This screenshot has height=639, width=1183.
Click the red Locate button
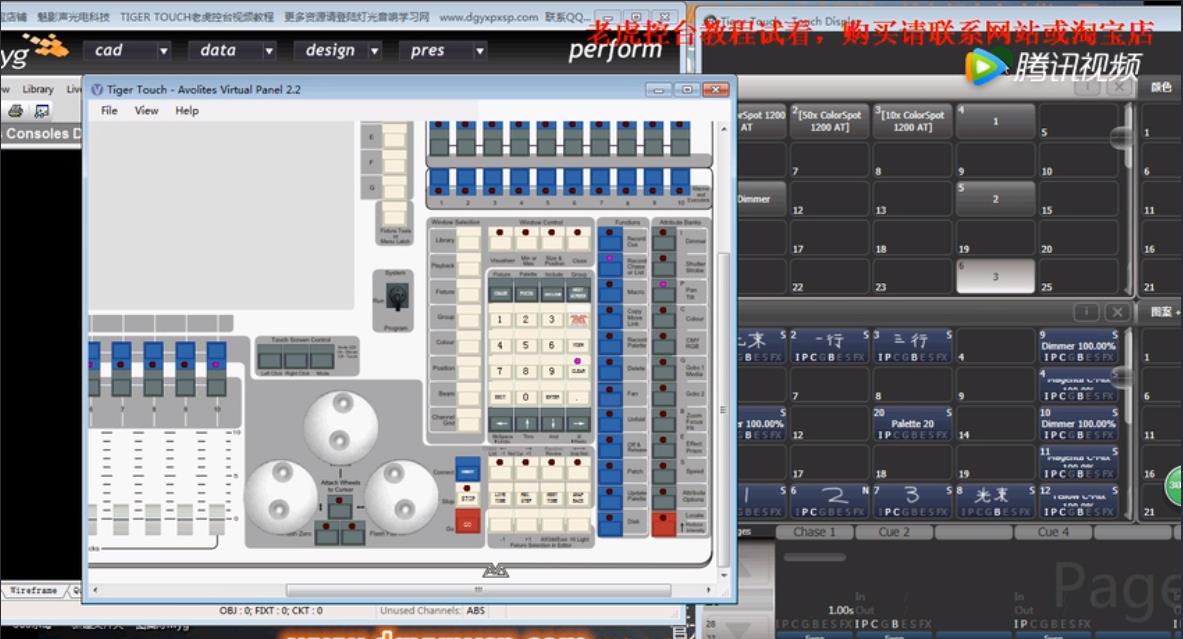click(x=663, y=523)
